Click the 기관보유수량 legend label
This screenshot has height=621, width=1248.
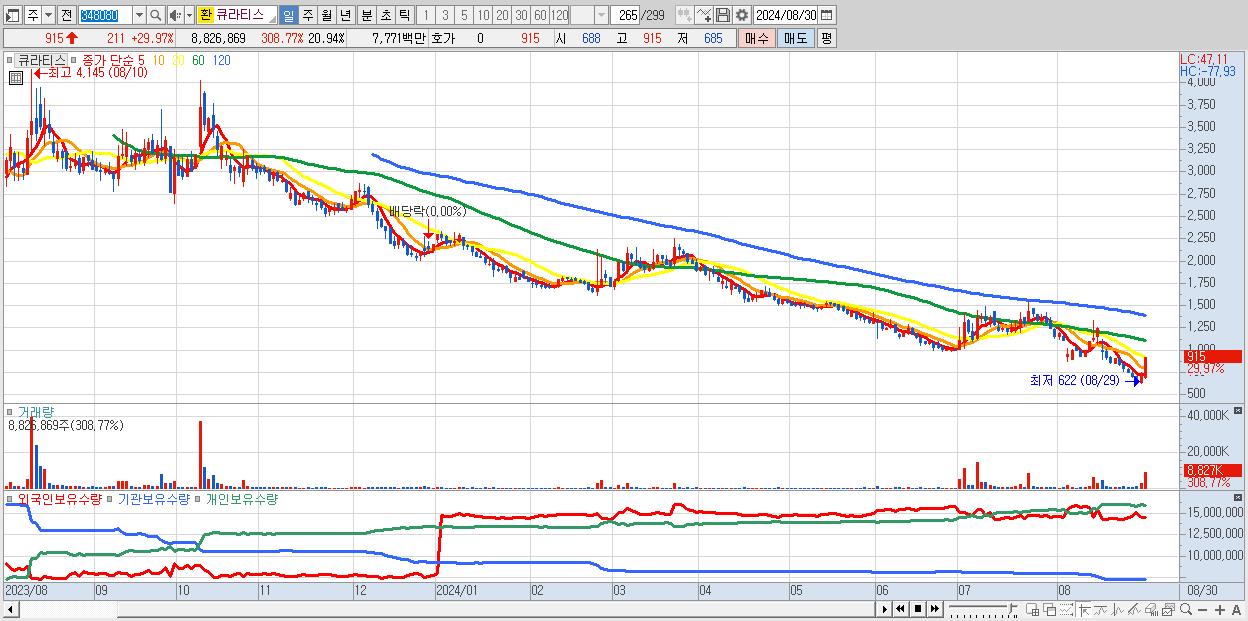[153, 498]
